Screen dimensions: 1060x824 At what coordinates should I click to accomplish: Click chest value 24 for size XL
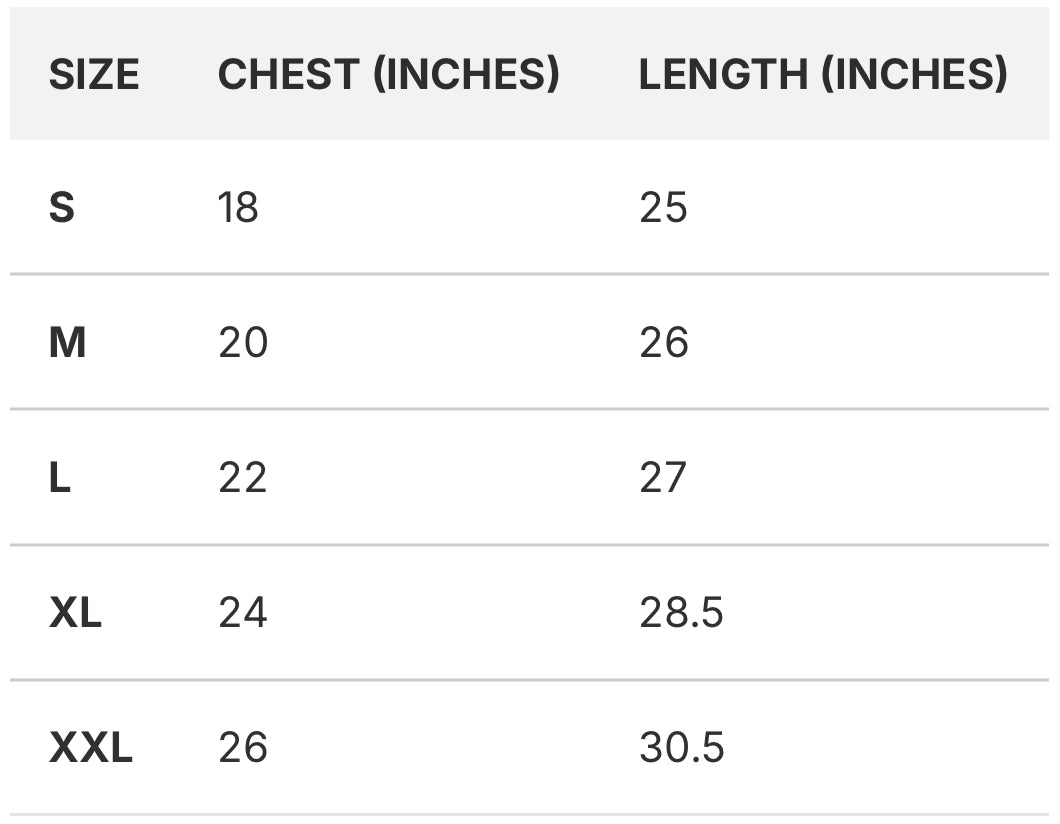(x=243, y=613)
